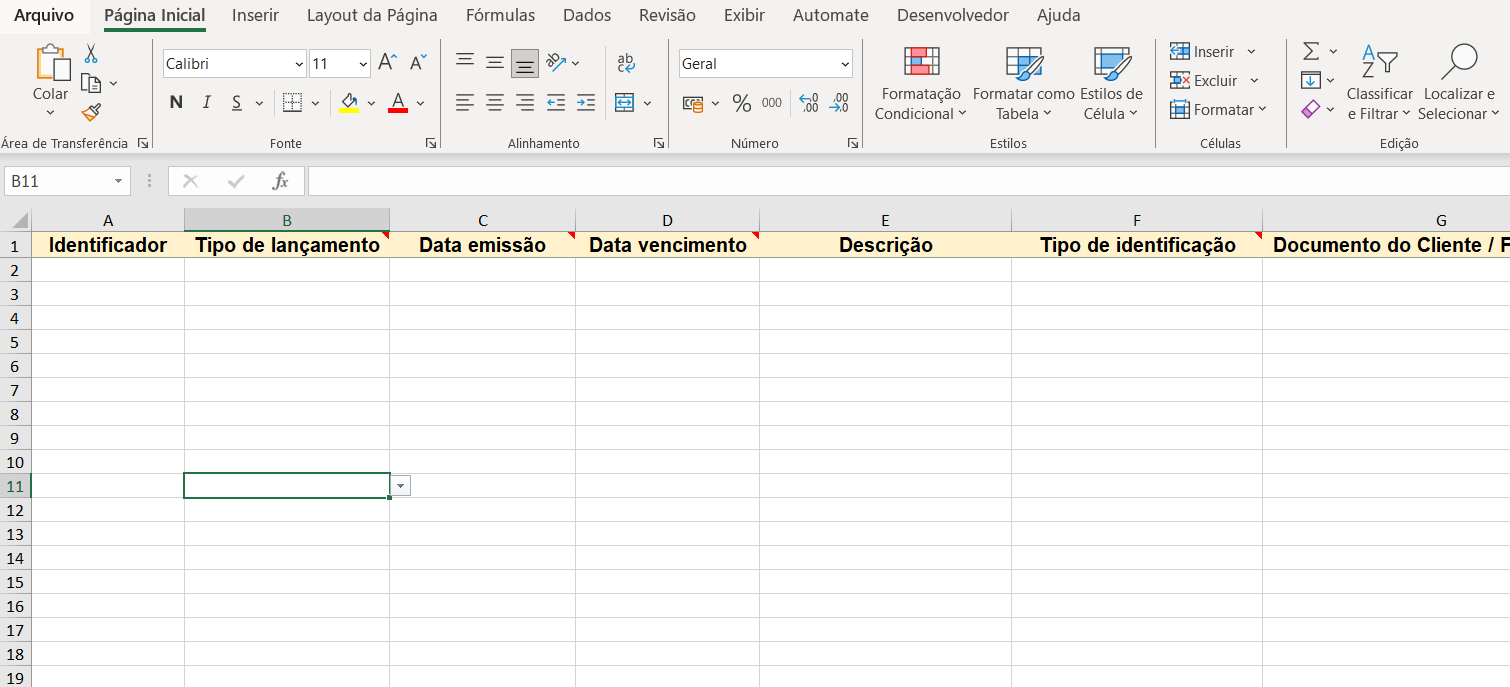Click the AutoSum sigma icon
Image resolution: width=1510 pixels, height=687 pixels.
pos(1310,51)
